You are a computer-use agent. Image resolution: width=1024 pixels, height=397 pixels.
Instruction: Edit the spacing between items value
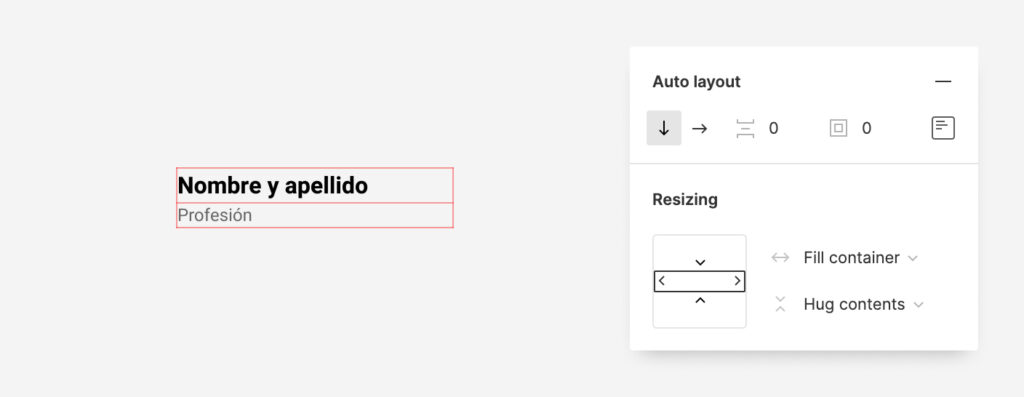[x=773, y=129]
